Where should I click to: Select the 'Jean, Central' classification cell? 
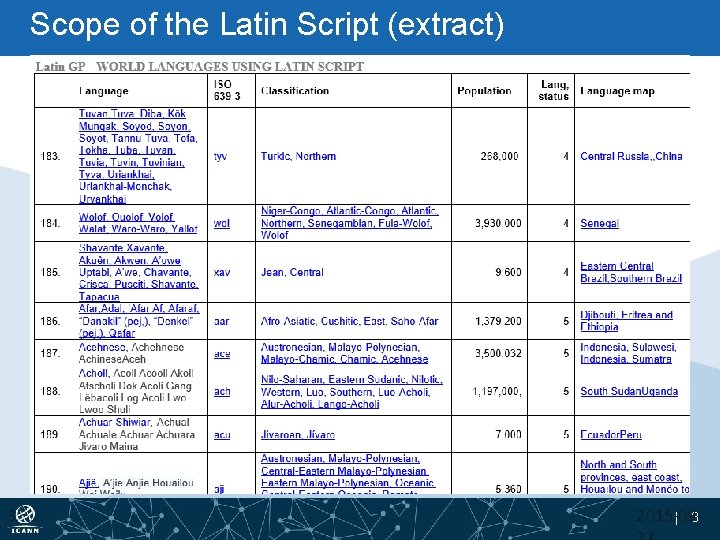coord(292,272)
